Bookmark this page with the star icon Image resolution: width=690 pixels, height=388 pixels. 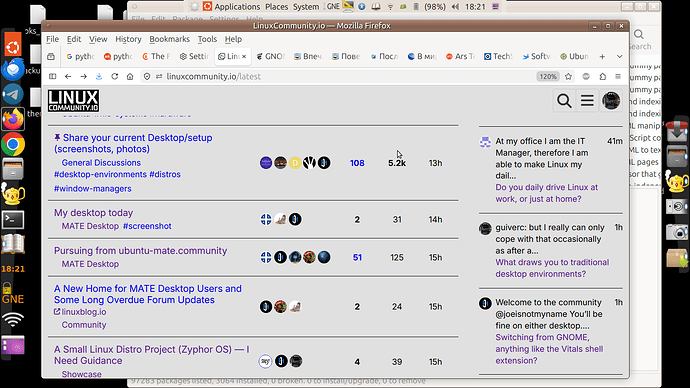(569, 77)
